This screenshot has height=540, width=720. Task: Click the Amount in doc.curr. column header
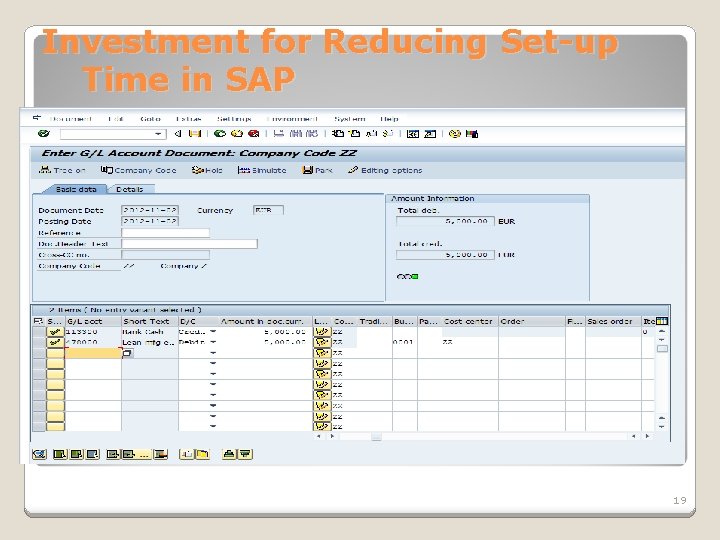pyautogui.click(x=262, y=321)
